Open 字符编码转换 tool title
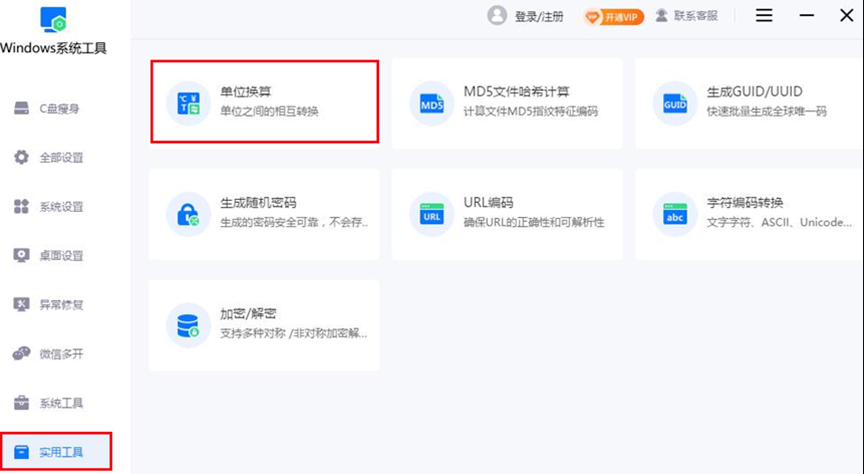Image resolution: width=864 pixels, height=474 pixels. [x=745, y=202]
